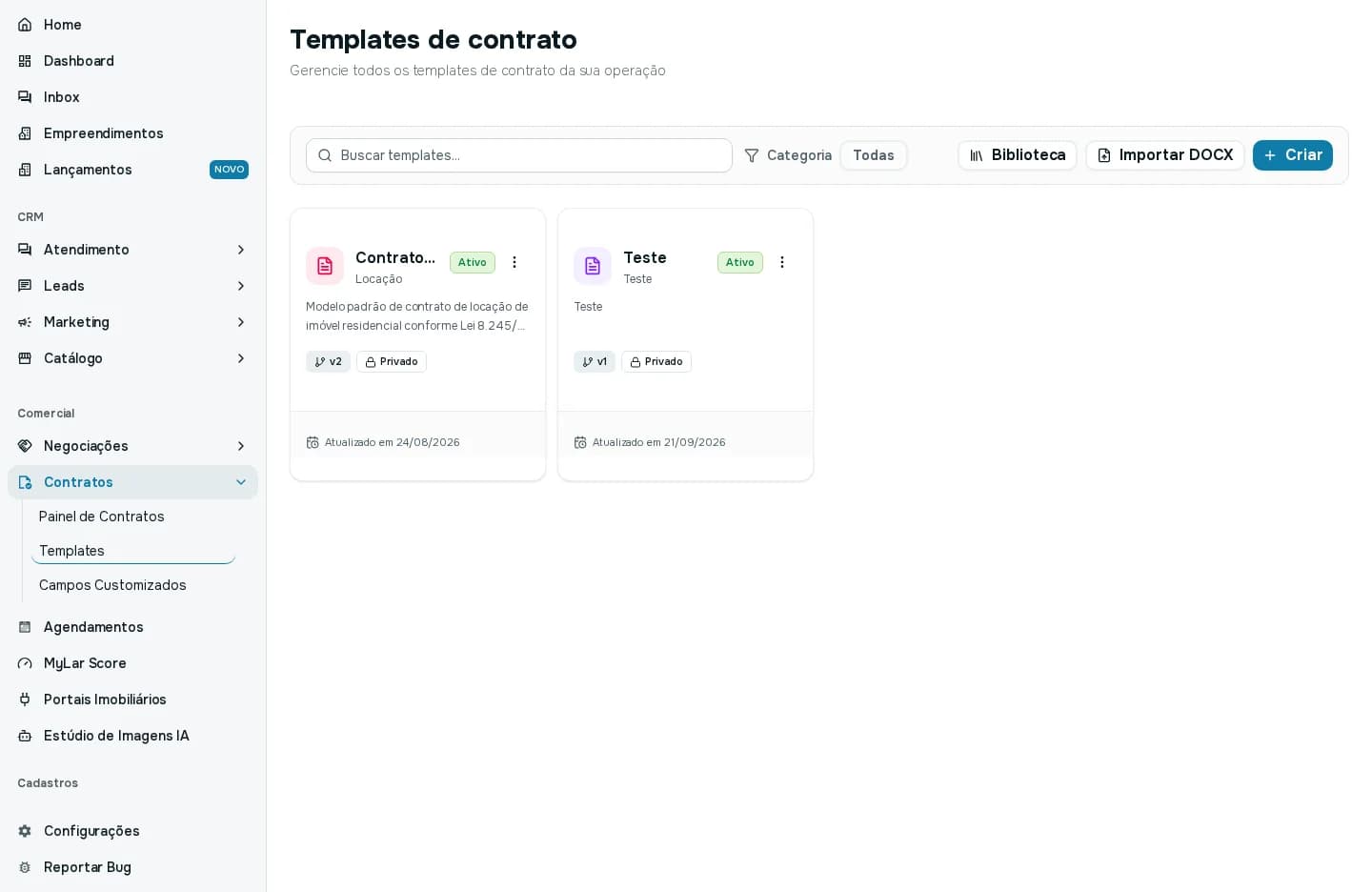
Task: Click the Agendamentos calendar icon
Action: pos(25,627)
